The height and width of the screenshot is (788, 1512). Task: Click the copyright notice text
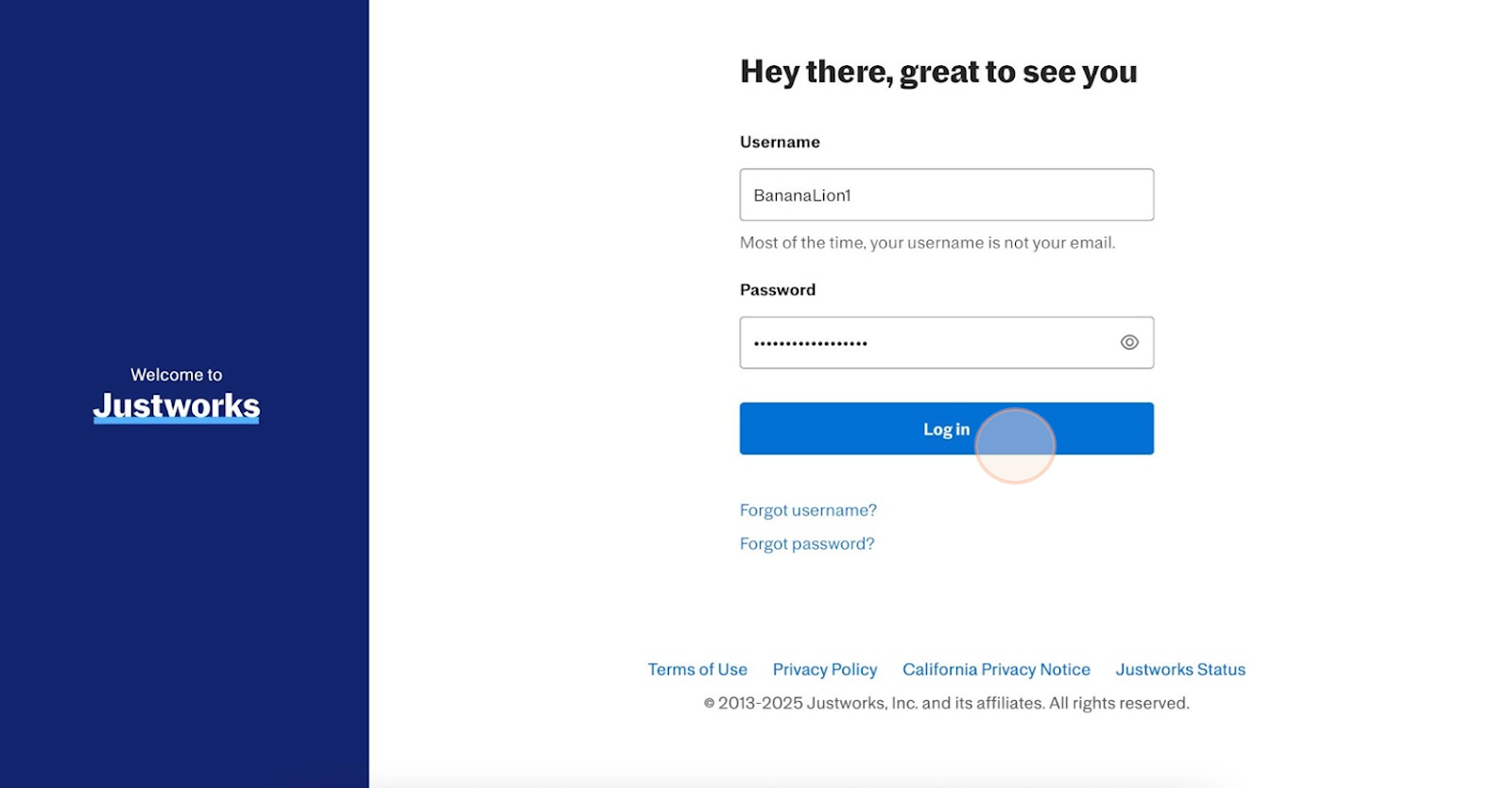(x=946, y=704)
